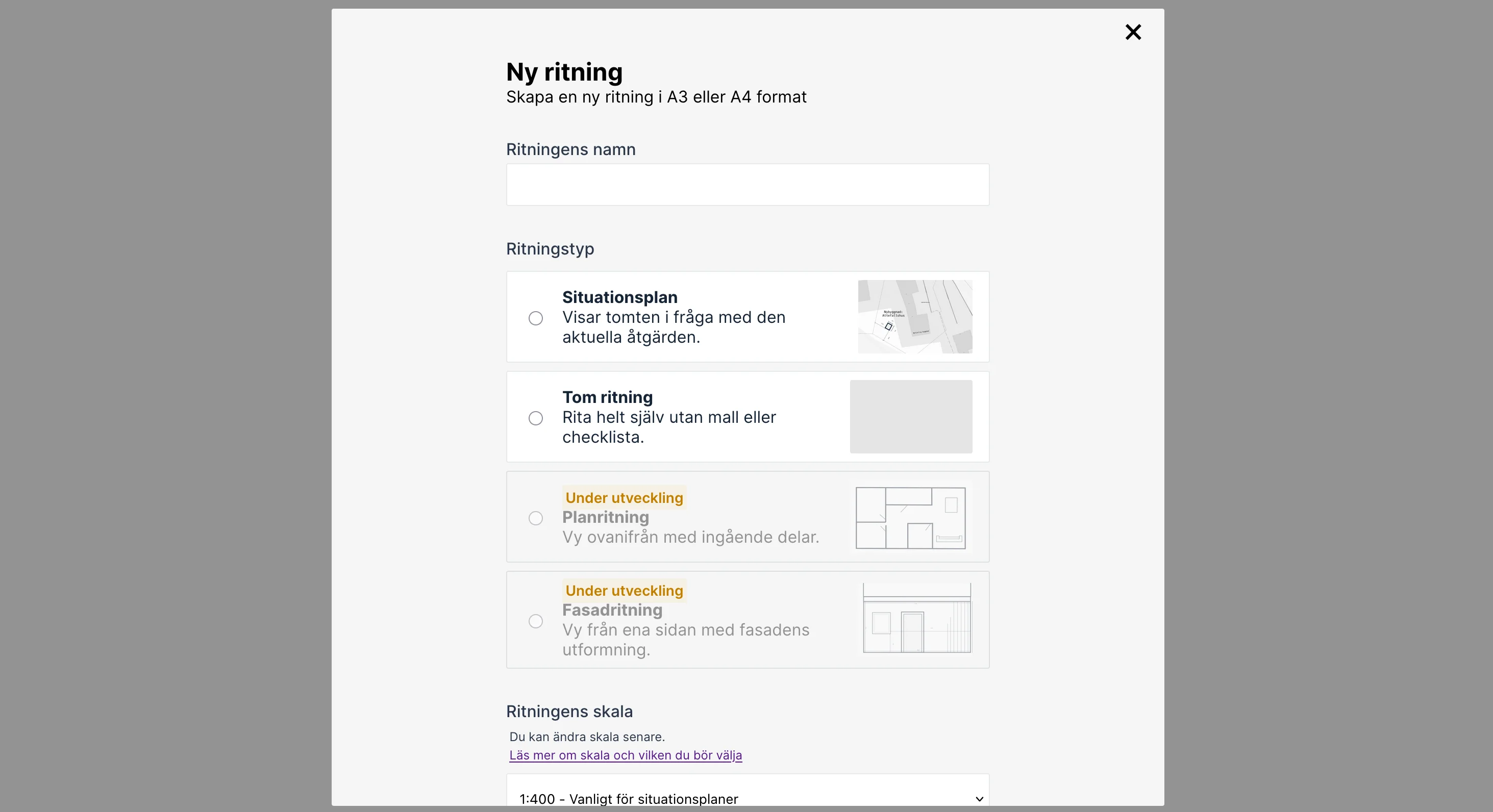The width and height of the screenshot is (1493, 812).
Task: Click the Planritning title text
Action: [606, 517]
